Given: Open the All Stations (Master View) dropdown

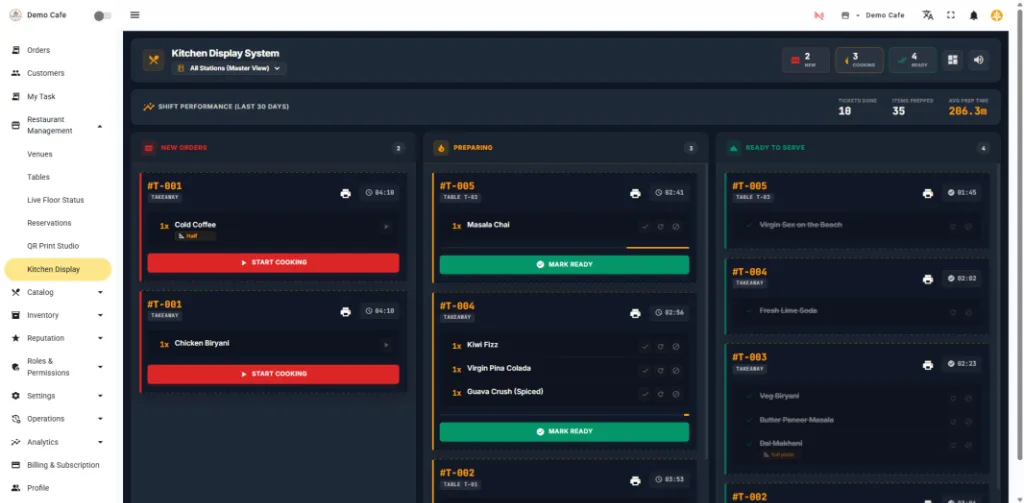Looking at the screenshot, I should pos(229,68).
